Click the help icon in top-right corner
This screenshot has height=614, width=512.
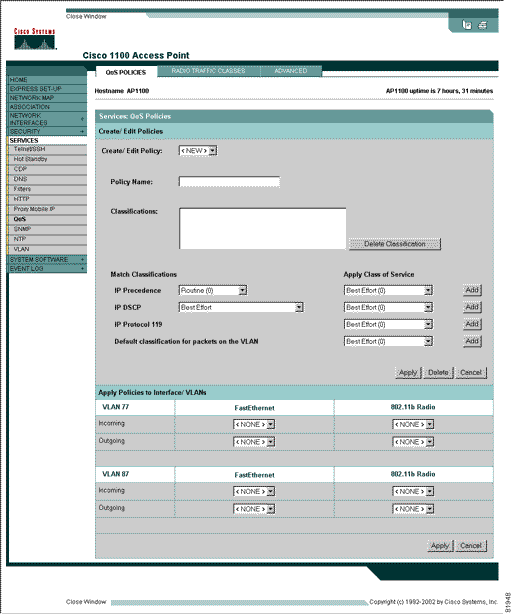tap(467, 25)
